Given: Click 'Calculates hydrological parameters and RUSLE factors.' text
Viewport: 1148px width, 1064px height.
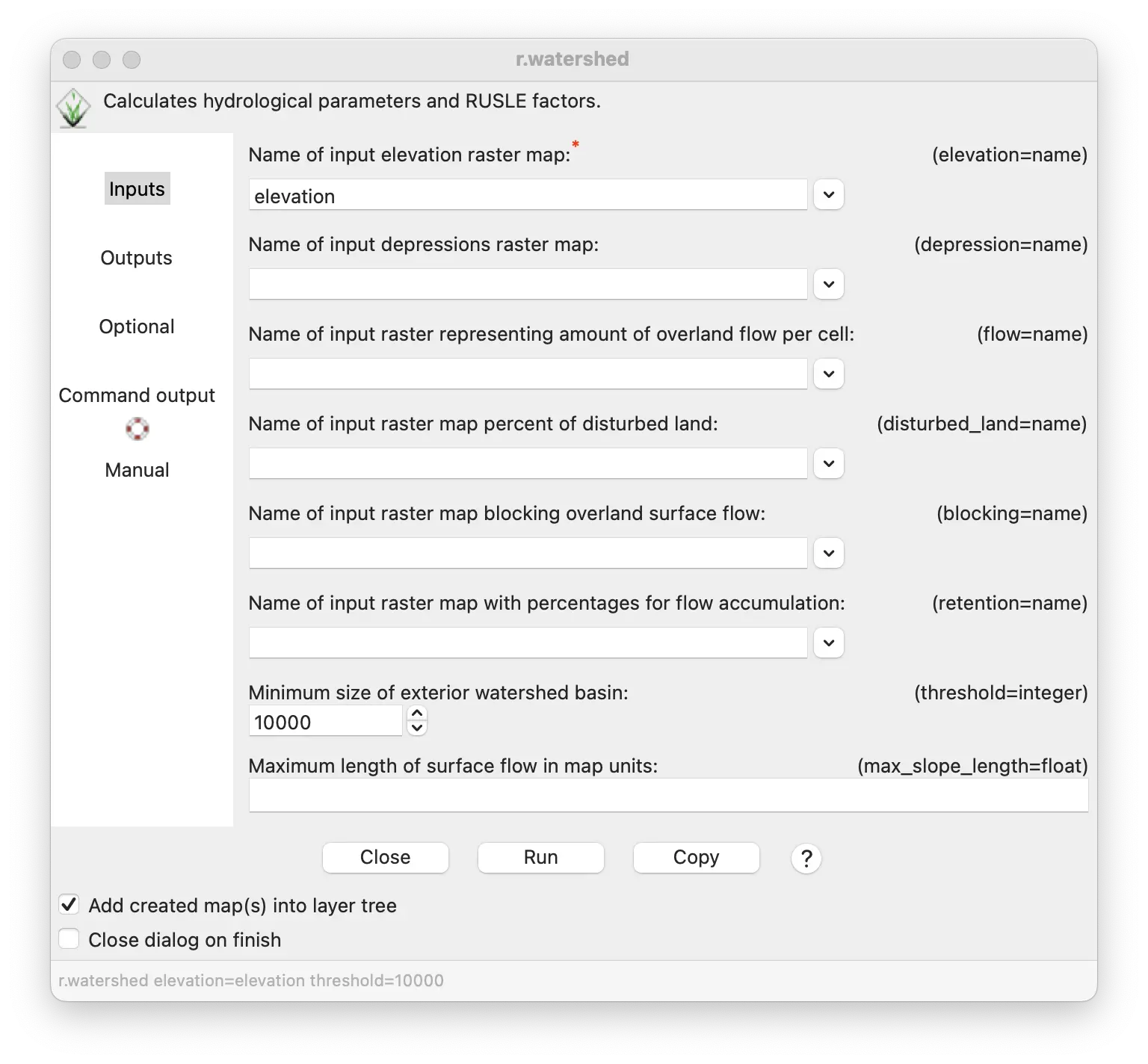Looking at the screenshot, I should pos(352,101).
